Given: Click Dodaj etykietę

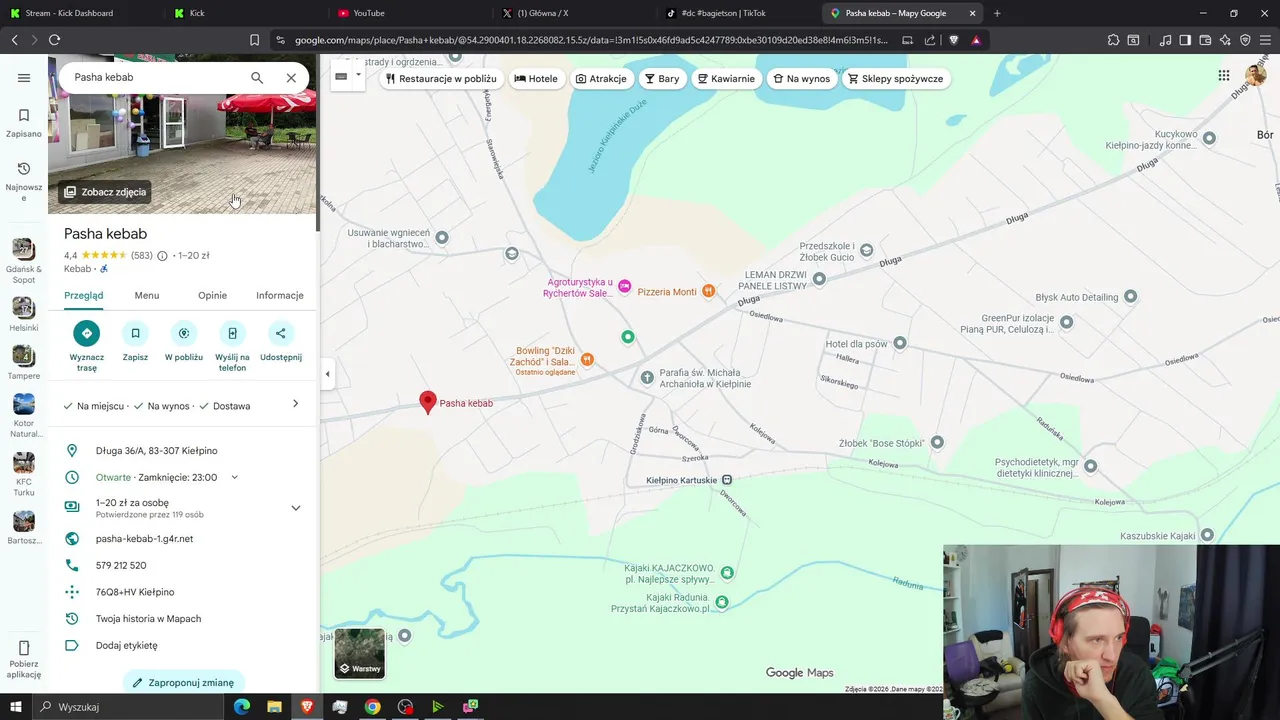Looking at the screenshot, I should click(x=126, y=645).
